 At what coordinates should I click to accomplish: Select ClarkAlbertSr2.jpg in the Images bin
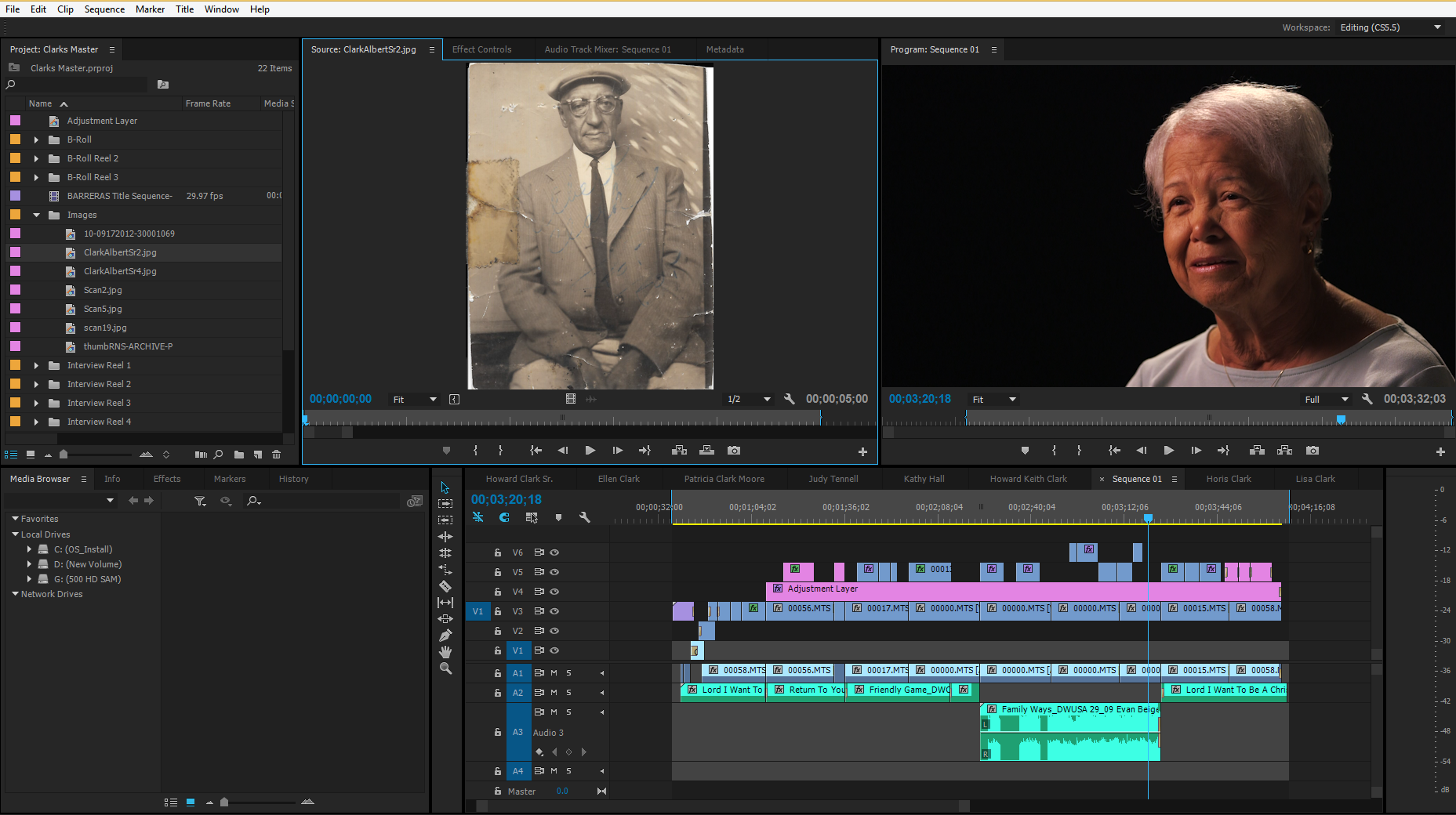(119, 252)
